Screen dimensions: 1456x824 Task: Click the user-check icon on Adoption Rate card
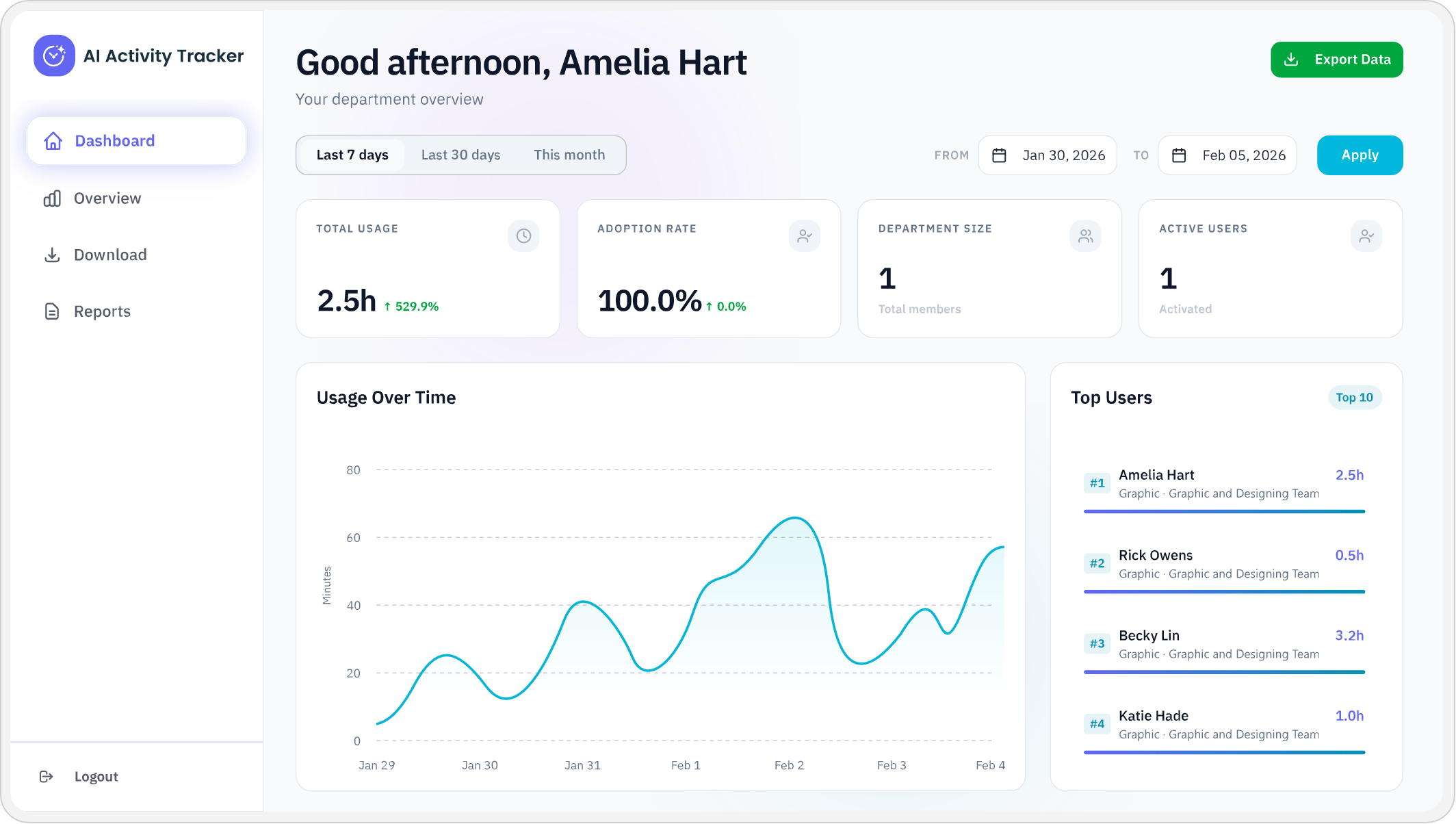coord(805,235)
